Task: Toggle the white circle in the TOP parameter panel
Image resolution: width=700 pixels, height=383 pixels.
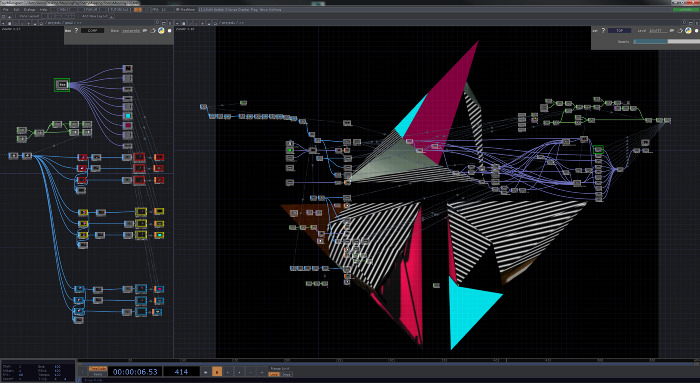Action: pos(696,30)
